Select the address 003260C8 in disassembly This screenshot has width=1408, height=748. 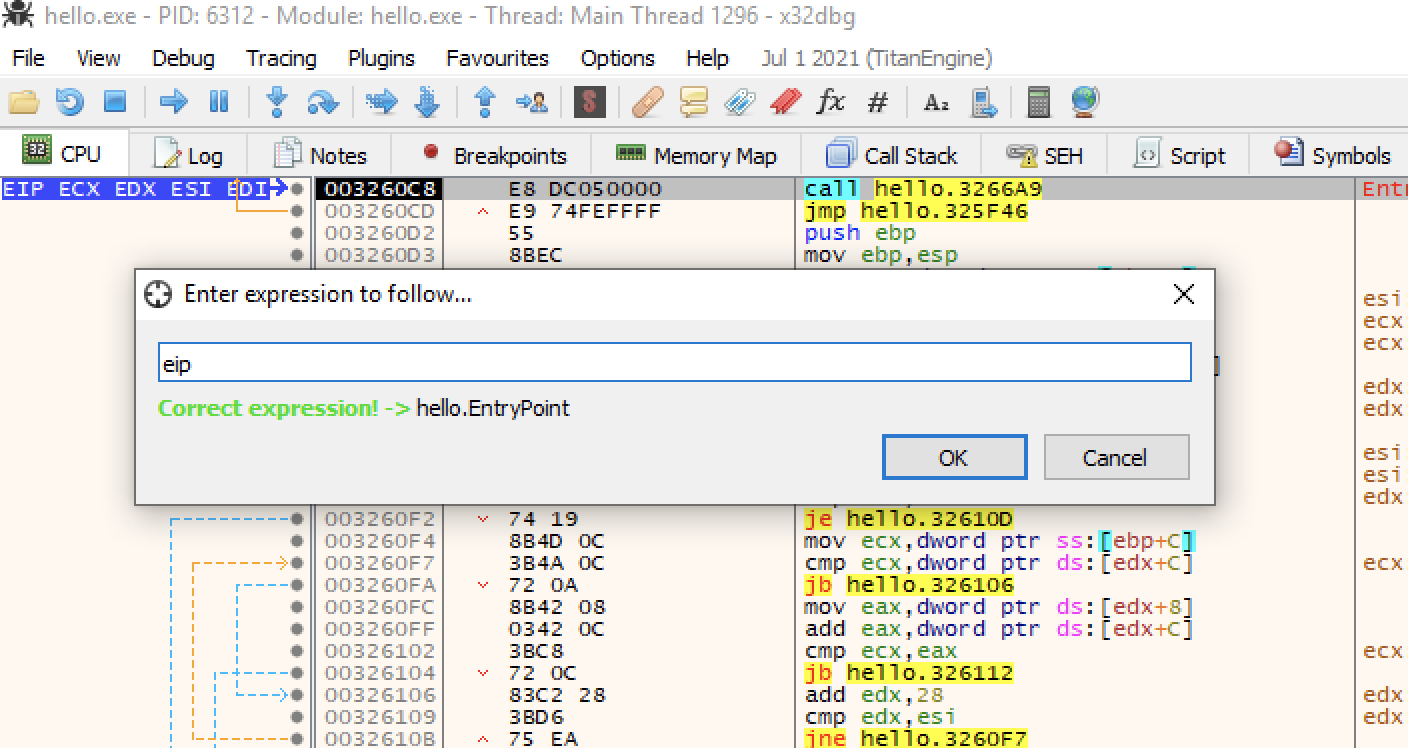pyautogui.click(x=381, y=189)
